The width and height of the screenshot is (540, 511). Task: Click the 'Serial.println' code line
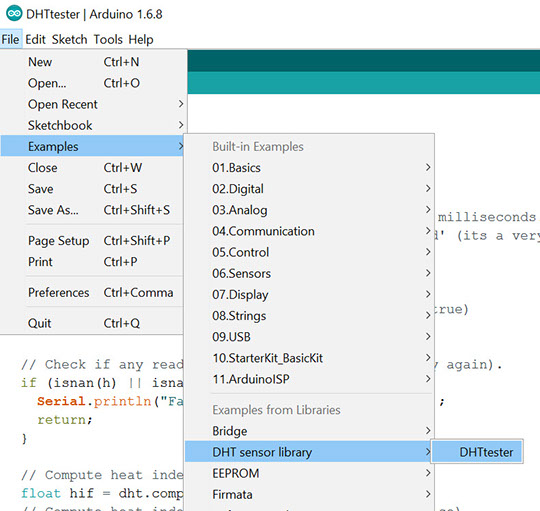(x=110, y=401)
